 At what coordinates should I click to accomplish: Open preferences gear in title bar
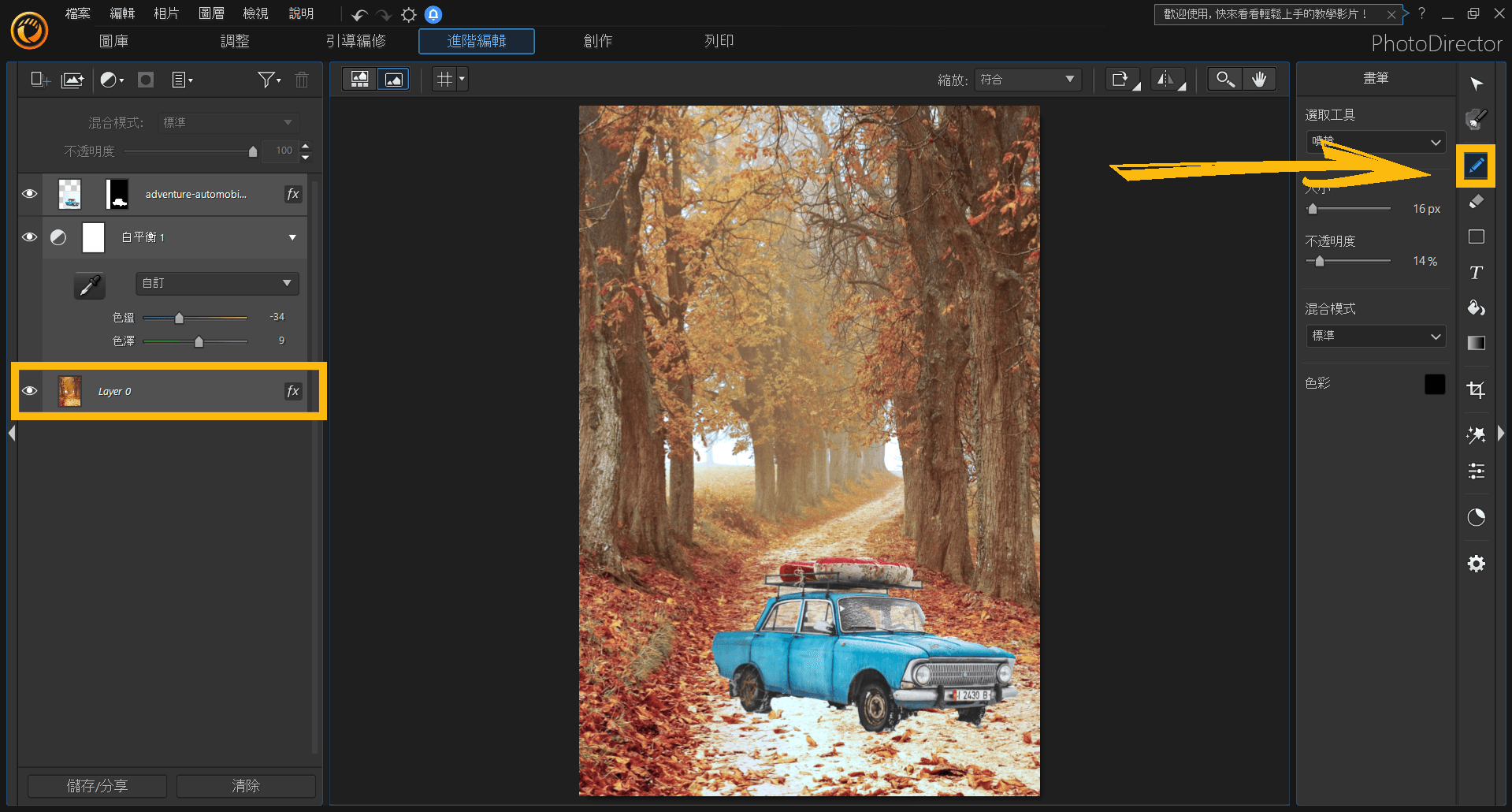tap(409, 15)
